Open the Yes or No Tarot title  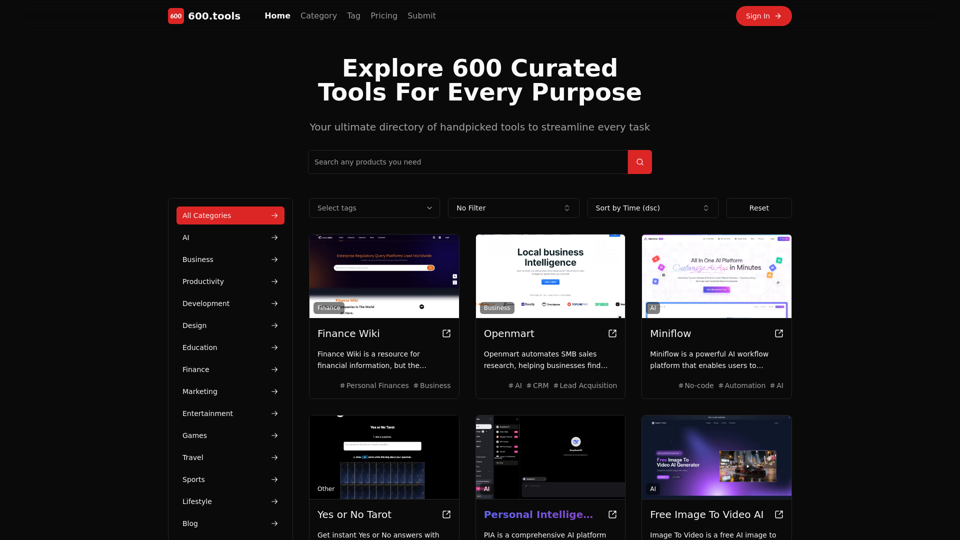(x=354, y=515)
